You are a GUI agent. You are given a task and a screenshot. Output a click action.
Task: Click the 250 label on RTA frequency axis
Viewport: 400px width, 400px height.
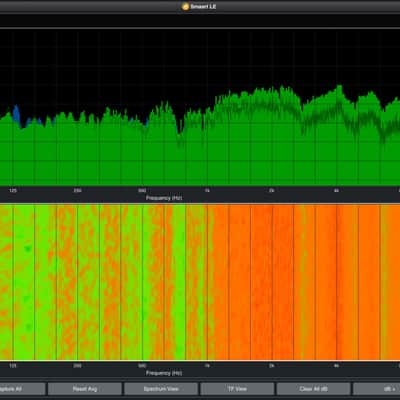(x=77, y=191)
